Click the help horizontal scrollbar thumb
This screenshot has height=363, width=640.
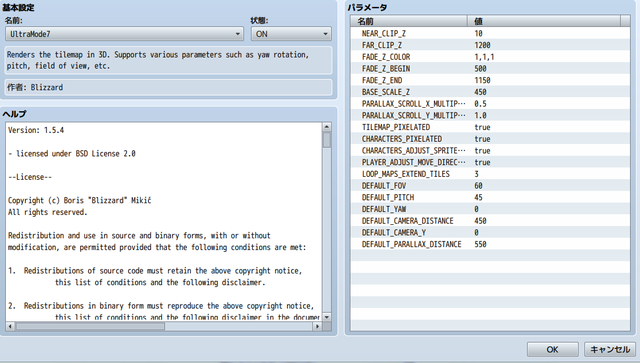click(90, 326)
